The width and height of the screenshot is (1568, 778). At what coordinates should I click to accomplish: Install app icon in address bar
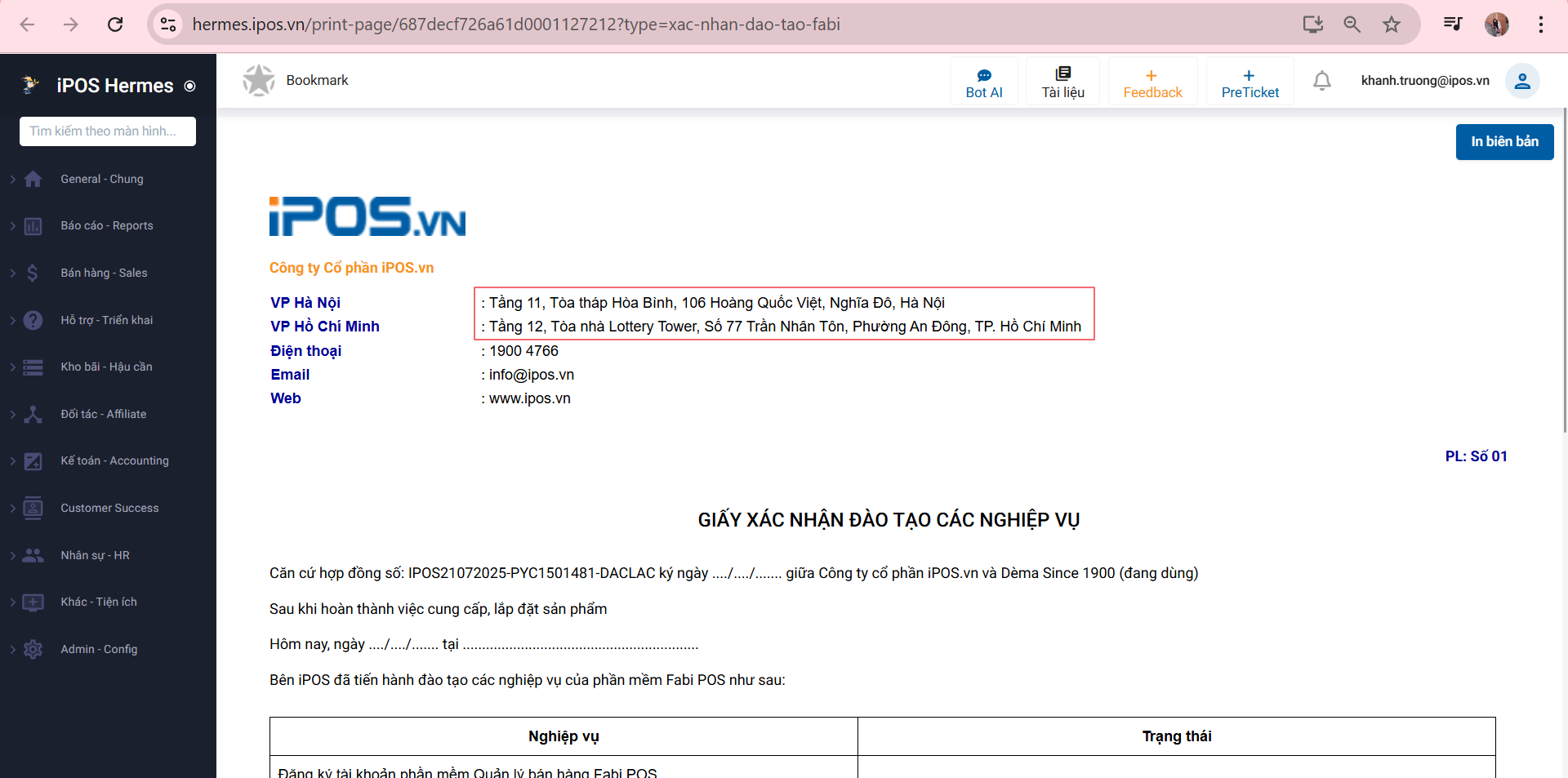(1312, 24)
